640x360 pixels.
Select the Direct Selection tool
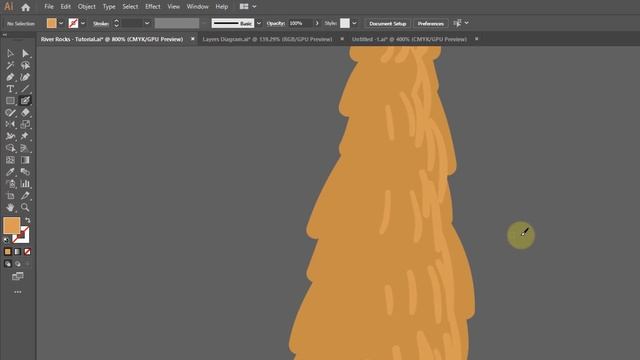point(25,53)
